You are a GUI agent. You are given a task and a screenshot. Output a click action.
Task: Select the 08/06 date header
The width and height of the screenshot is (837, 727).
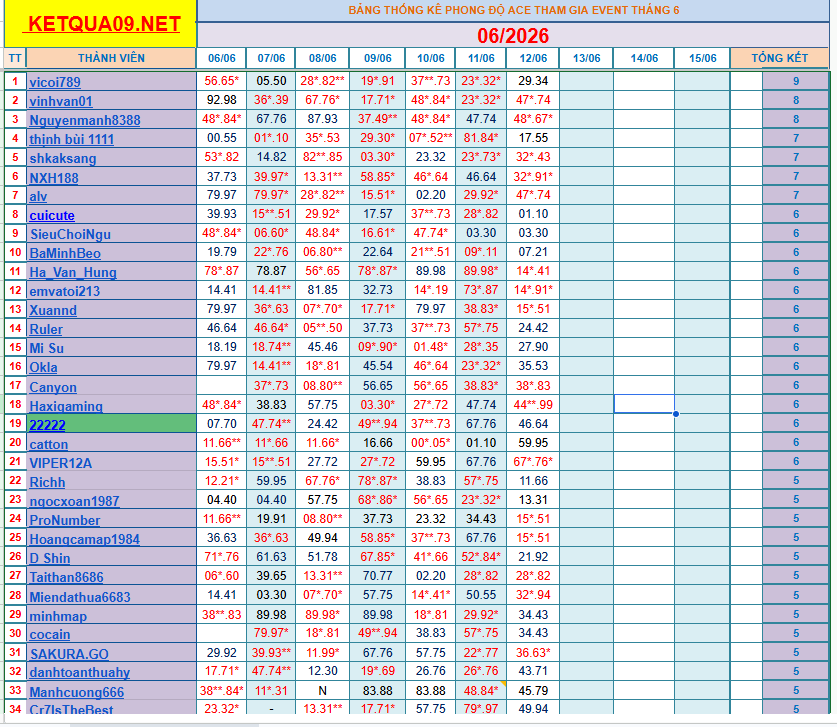click(x=322, y=58)
